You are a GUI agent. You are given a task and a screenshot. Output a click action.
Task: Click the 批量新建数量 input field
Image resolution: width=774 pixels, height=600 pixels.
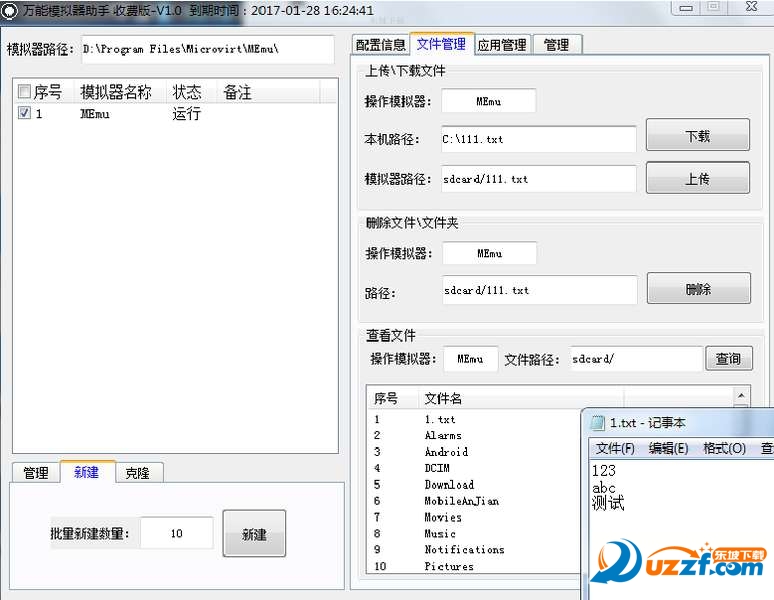coord(176,533)
